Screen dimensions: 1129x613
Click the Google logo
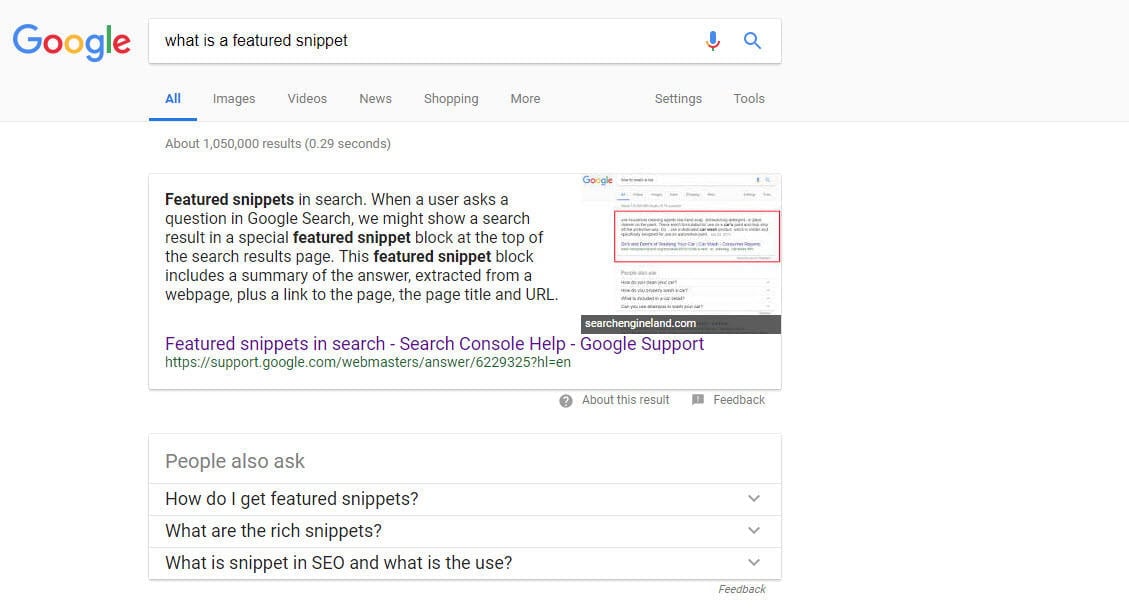point(71,42)
